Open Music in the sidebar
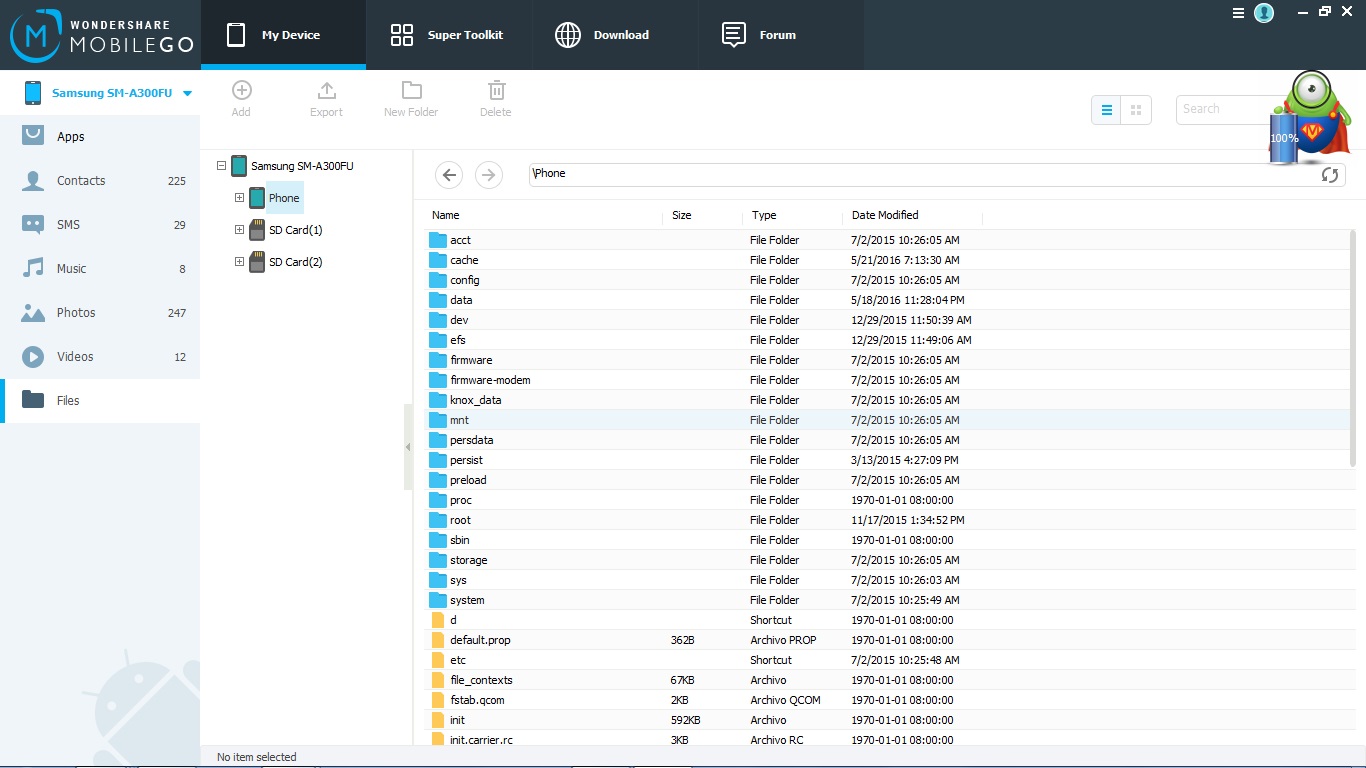 click(x=100, y=268)
